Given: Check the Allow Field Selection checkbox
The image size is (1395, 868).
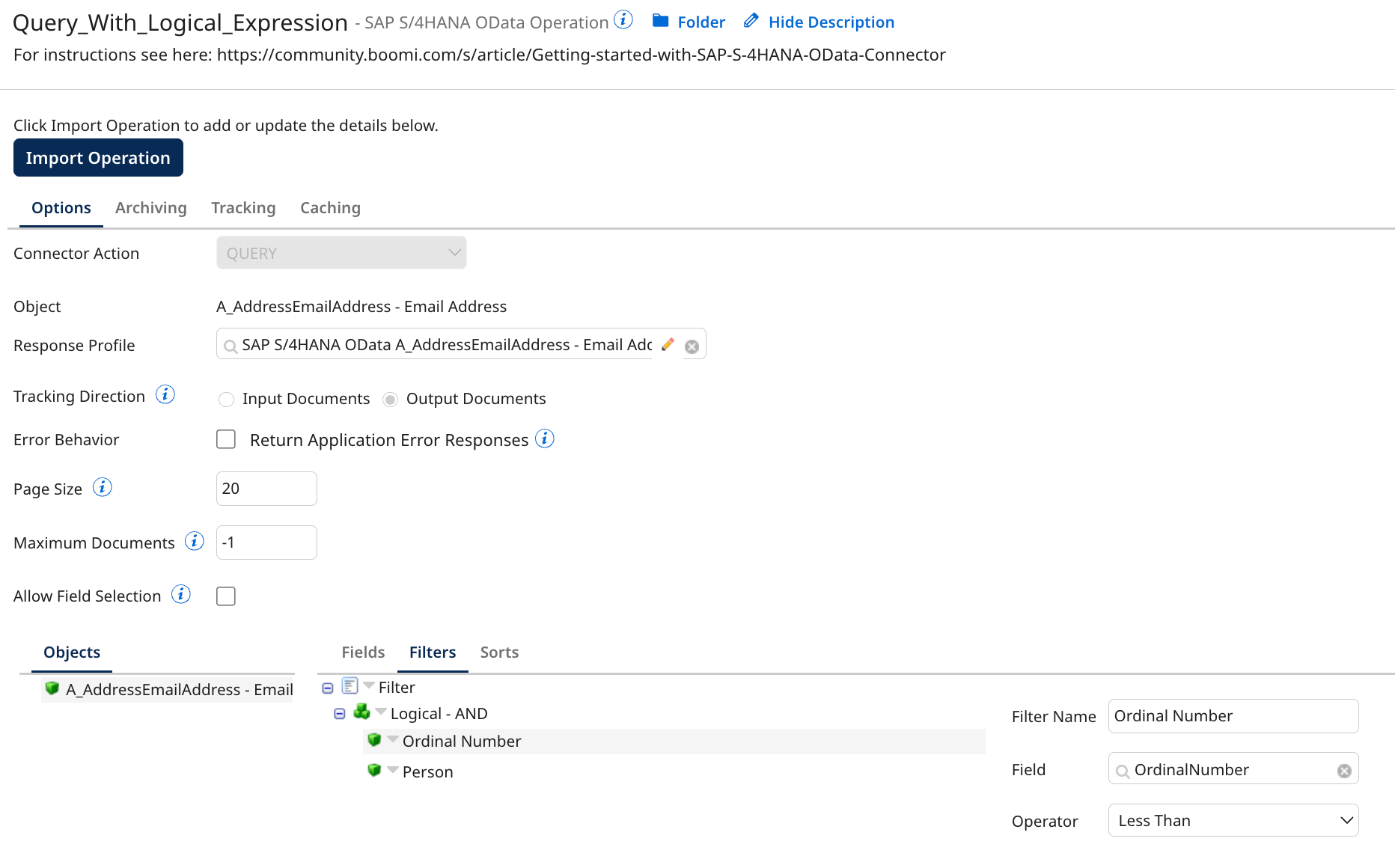Looking at the screenshot, I should coord(225,596).
